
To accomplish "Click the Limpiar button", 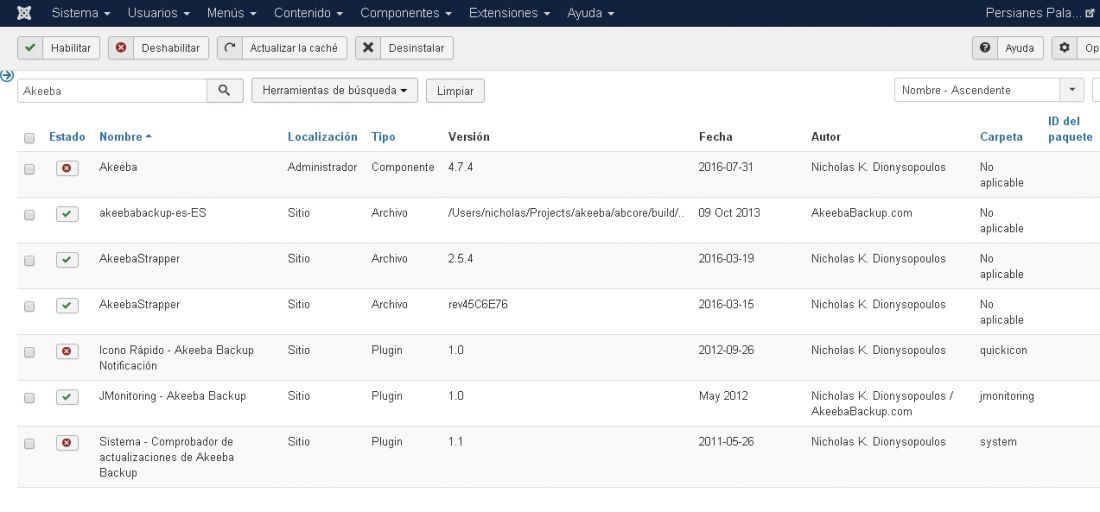I will (455, 90).
